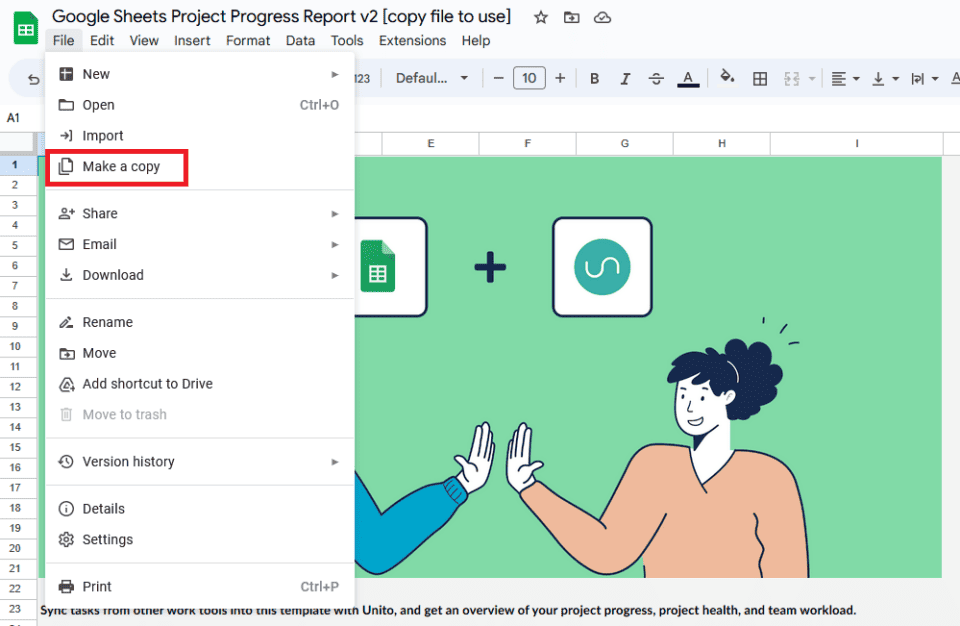Choose Rename from the File menu
The height and width of the screenshot is (626, 960).
pos(105,321)
